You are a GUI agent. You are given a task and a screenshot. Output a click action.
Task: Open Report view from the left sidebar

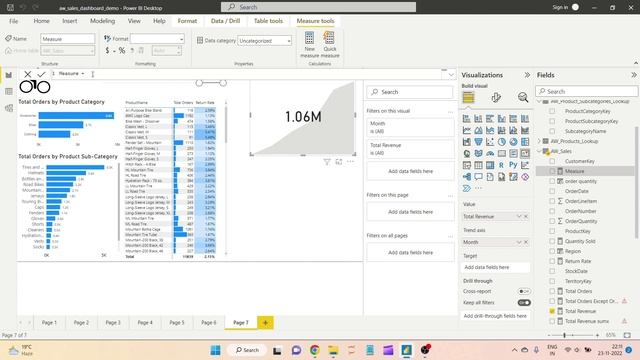(9, 75)
